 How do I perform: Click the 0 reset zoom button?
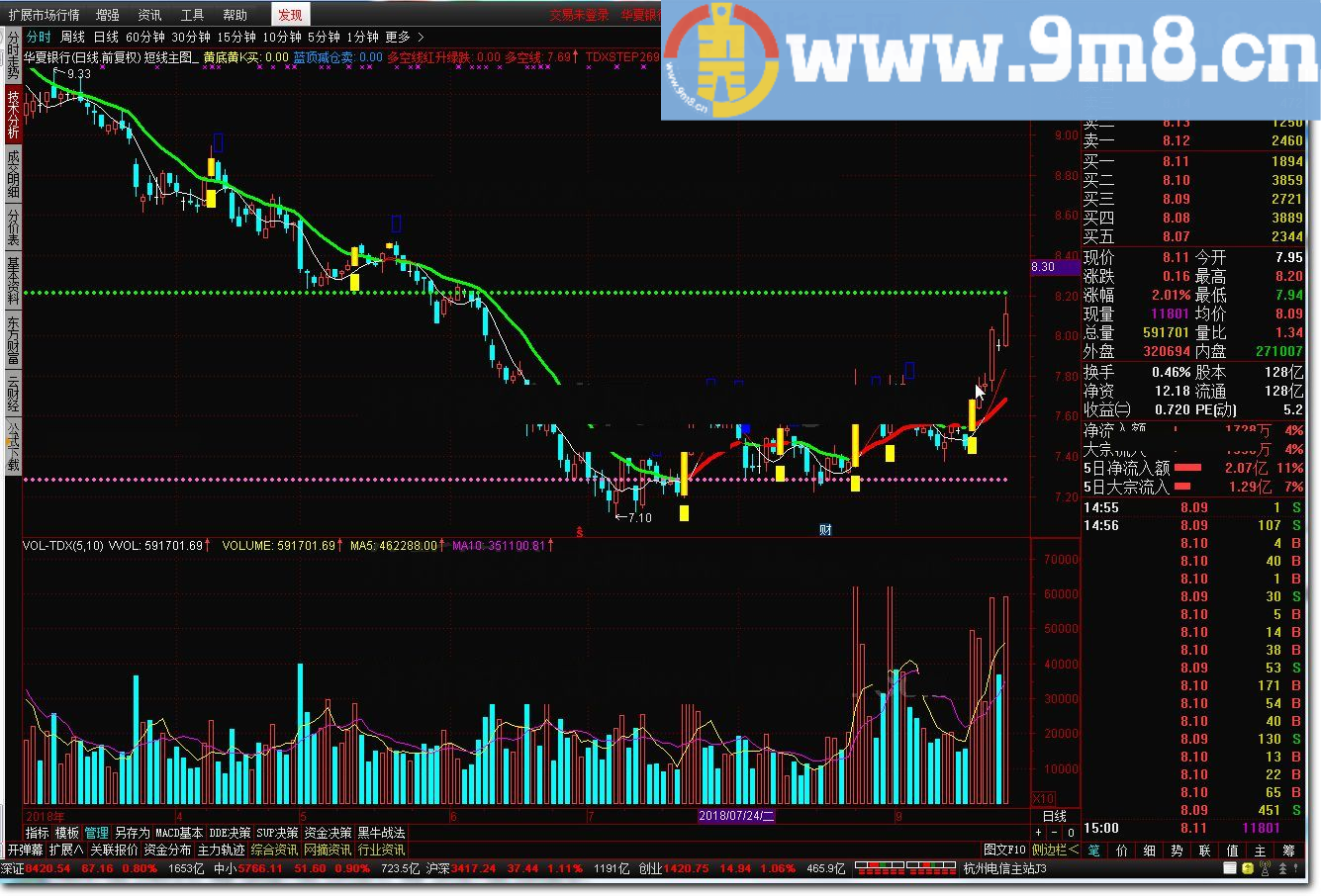point(1071,833)
